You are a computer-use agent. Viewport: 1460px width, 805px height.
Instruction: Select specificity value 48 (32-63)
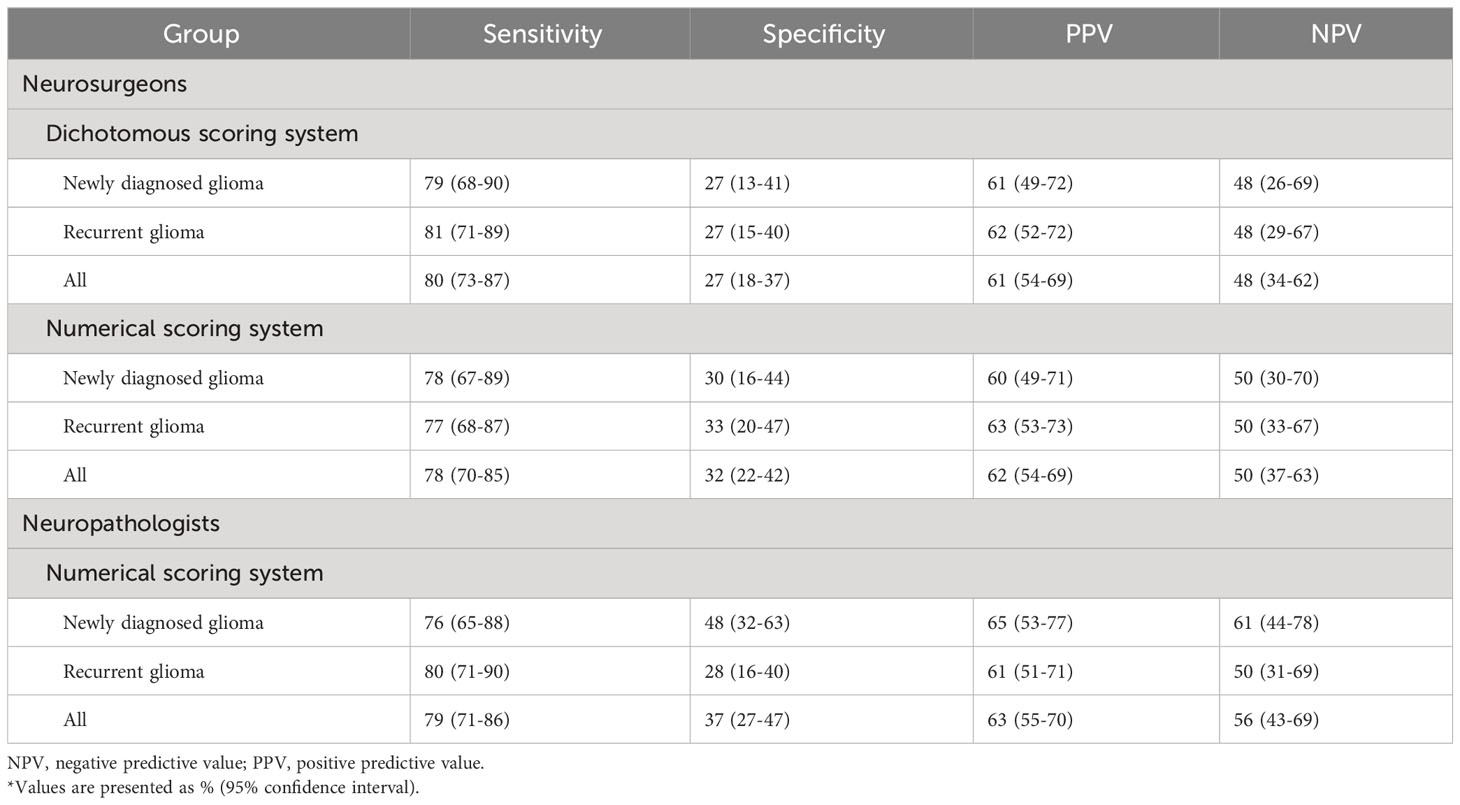(x=746, y=623)
